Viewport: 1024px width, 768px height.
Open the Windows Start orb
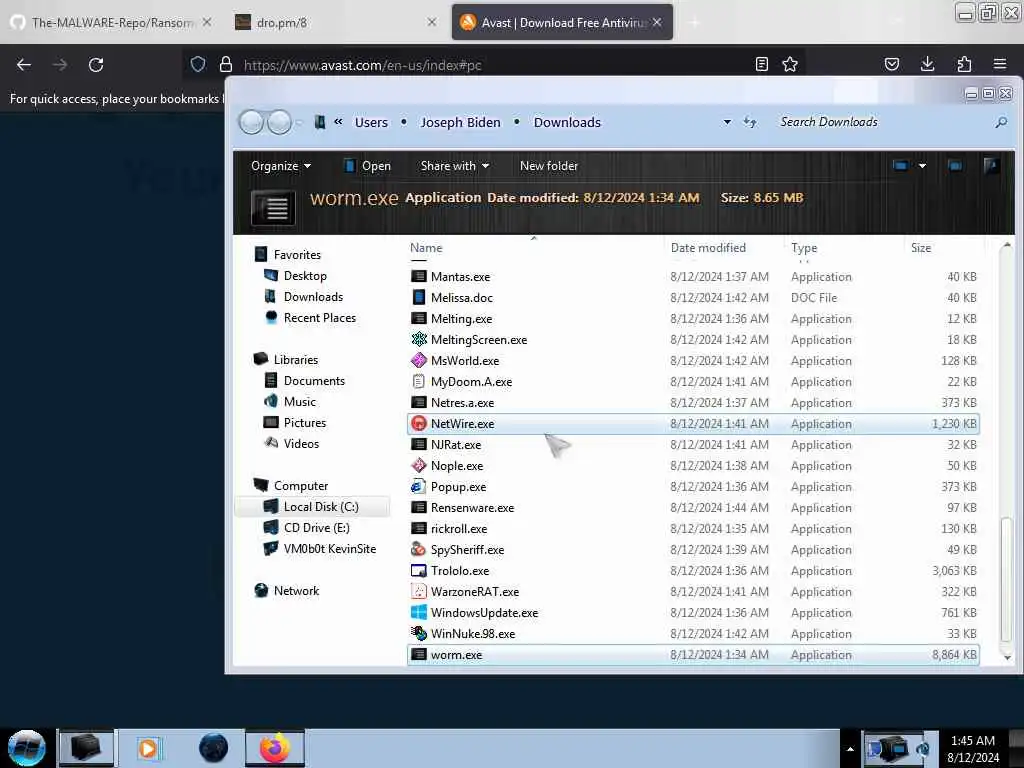tap(27, 748)
